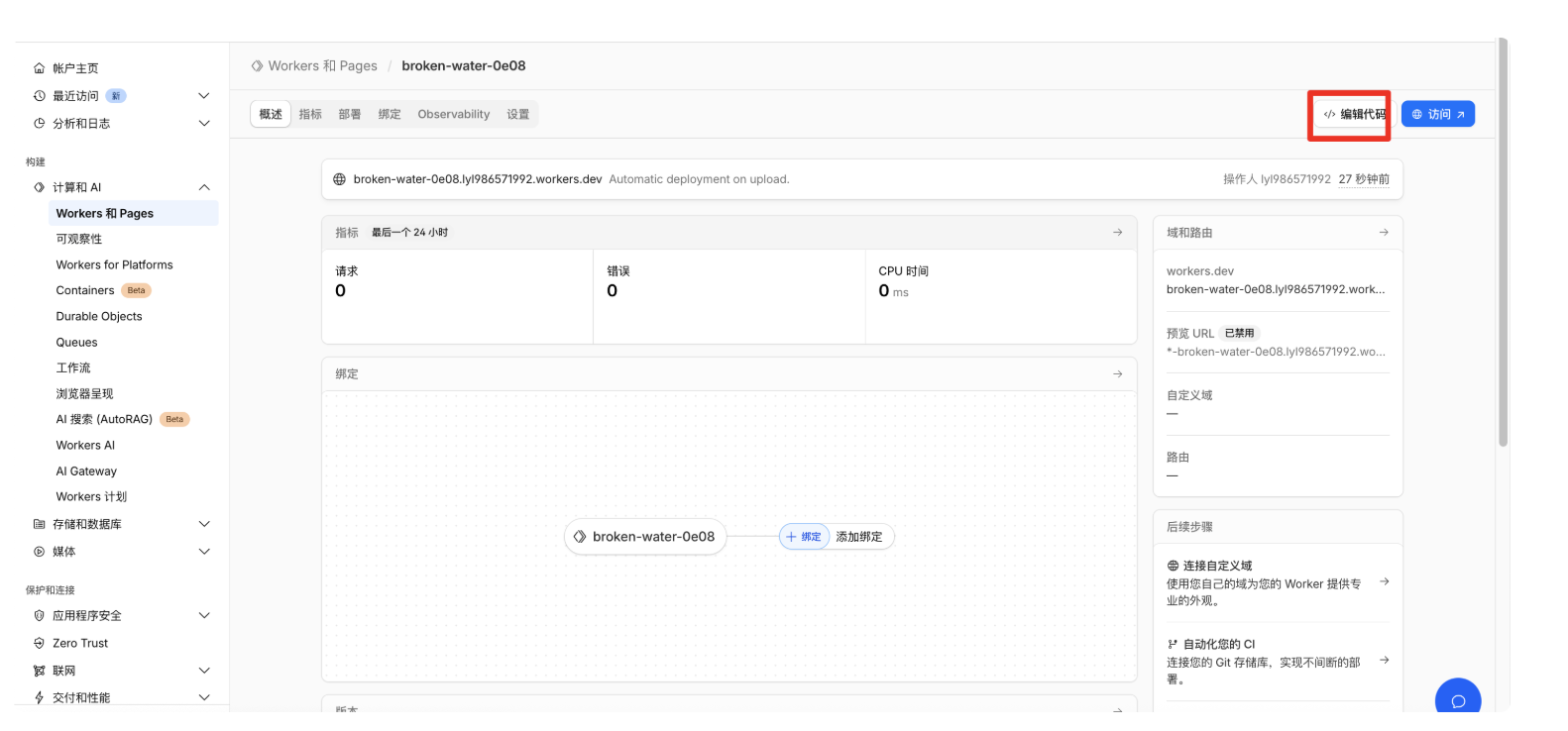Click the arrow next to 连接自定义域
The image size is (1568, 731).
point(1384,581)
